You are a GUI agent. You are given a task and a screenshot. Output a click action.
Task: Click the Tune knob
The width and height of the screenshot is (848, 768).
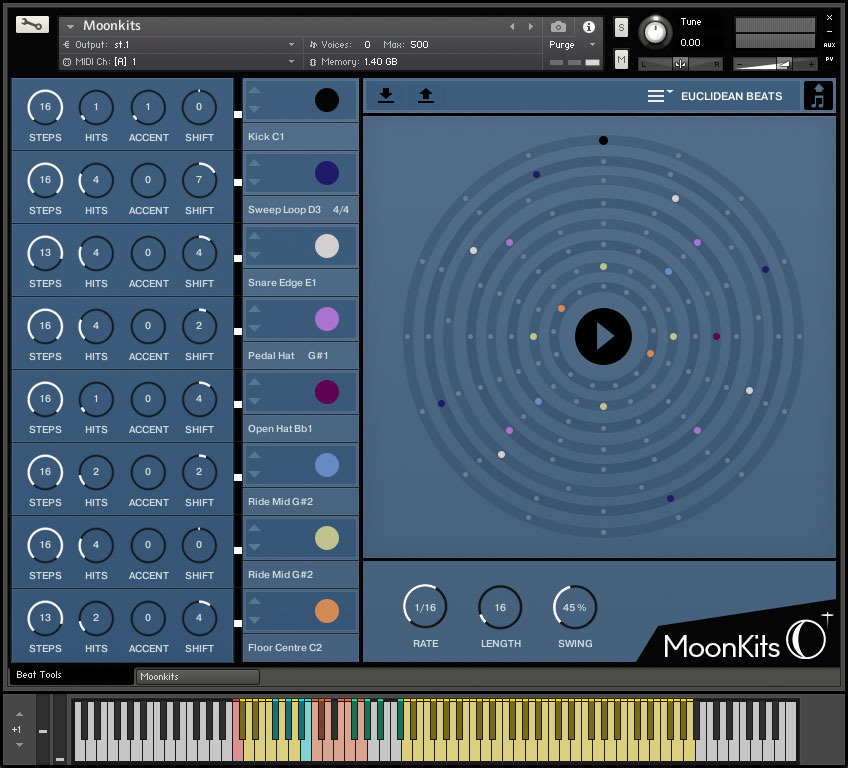(x=657, y=31)
